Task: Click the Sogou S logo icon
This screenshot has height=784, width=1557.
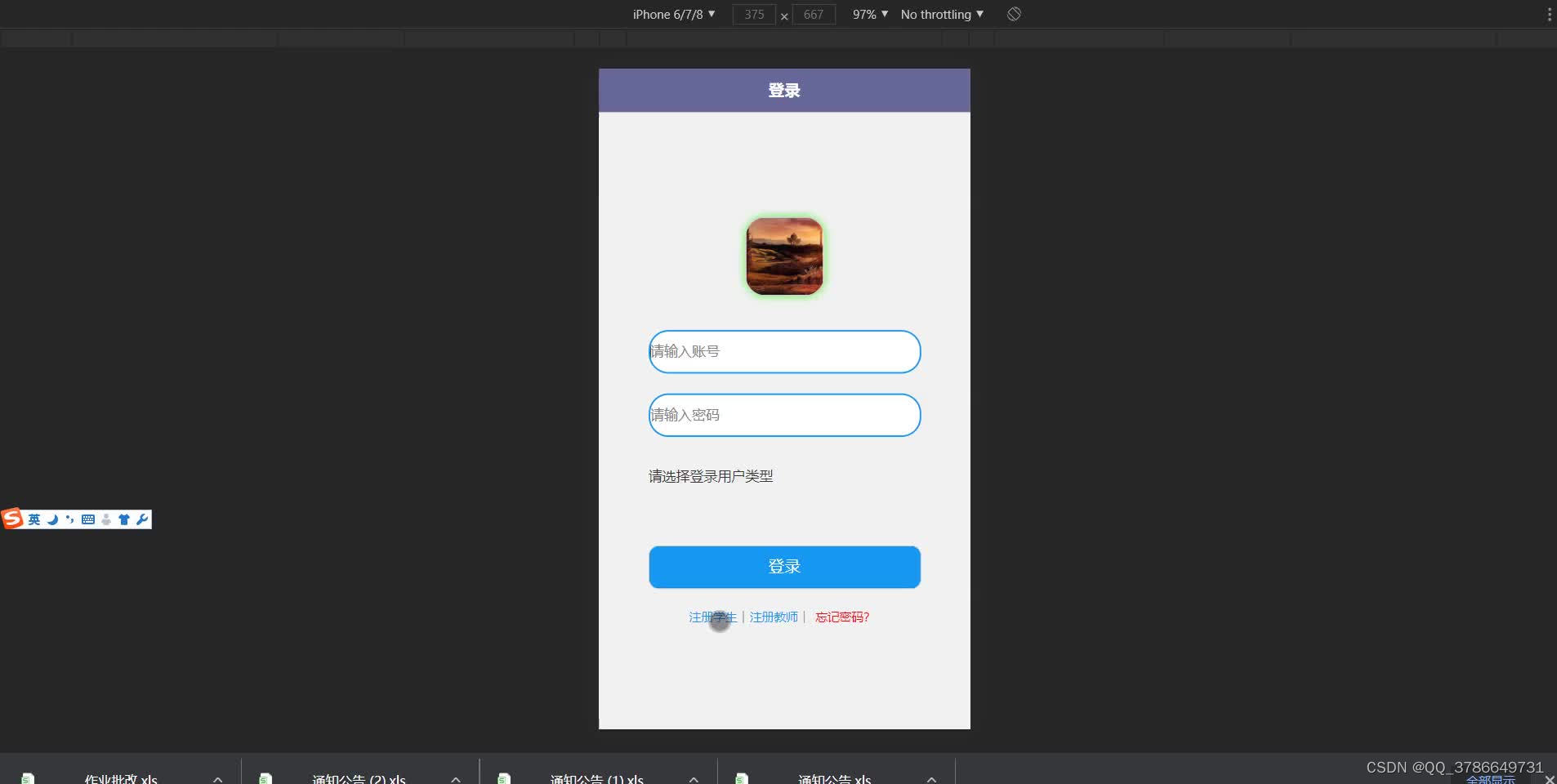Action: (x=12, y=519)
